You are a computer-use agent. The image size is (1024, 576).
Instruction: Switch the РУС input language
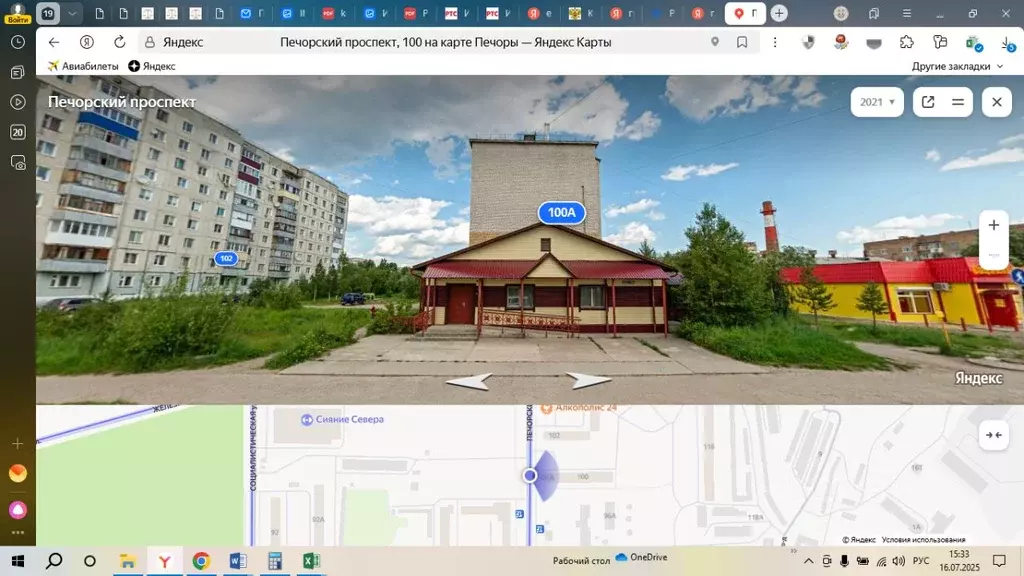921,561
